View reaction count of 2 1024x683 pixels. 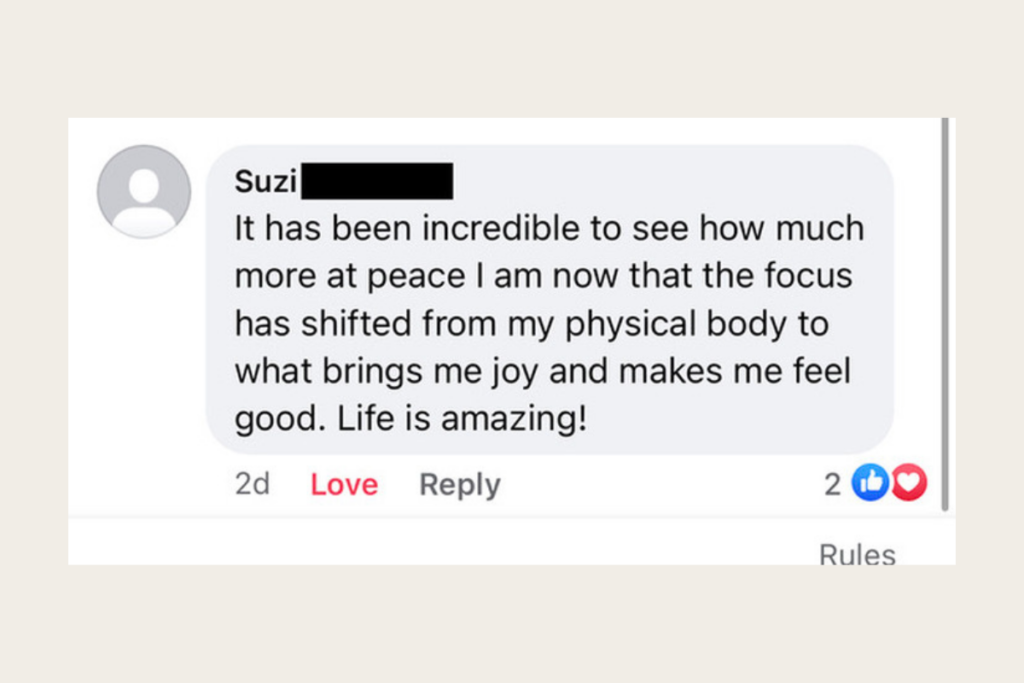pyautogui.click(x=832, y=484)
